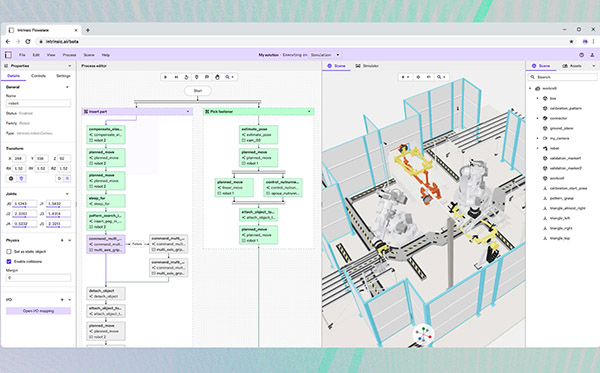
Task: Click the flag icon in the process editor toolbar
Action: point(207,77)
